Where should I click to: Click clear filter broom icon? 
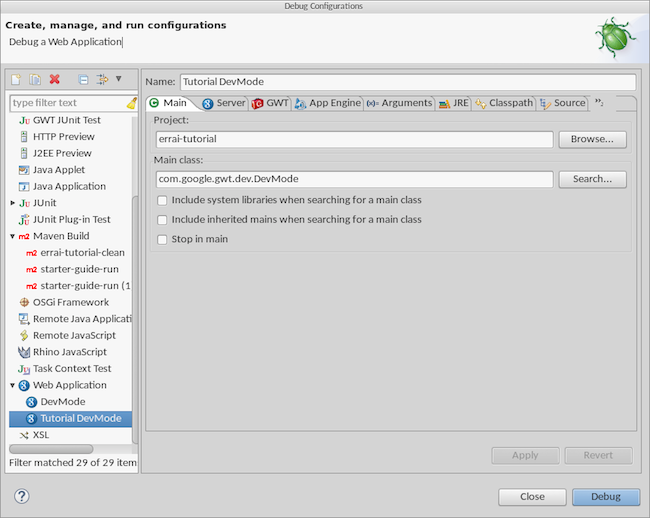coord(132,103)
